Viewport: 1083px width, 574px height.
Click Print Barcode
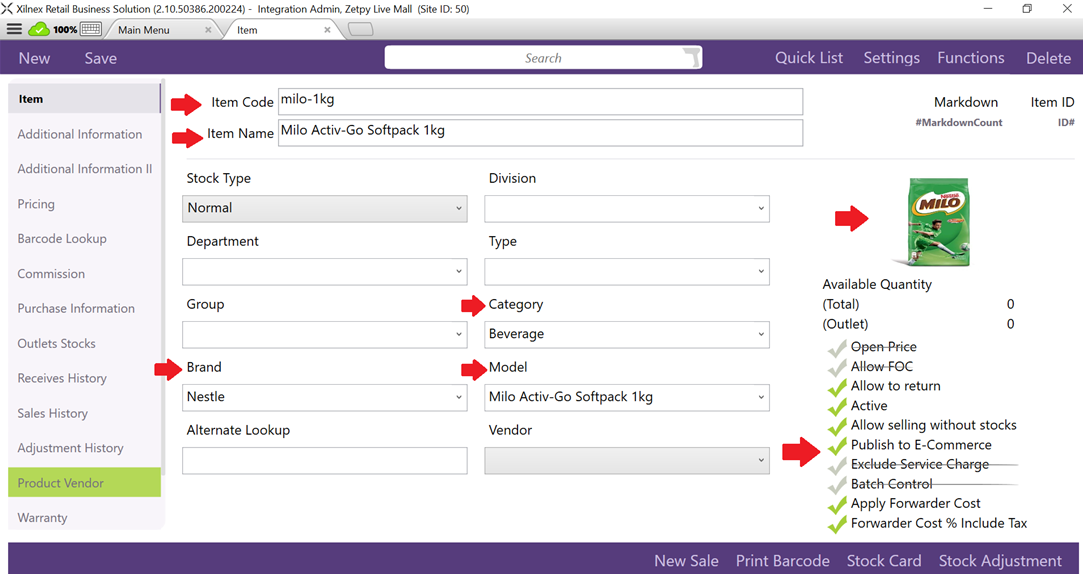(783, 560)
